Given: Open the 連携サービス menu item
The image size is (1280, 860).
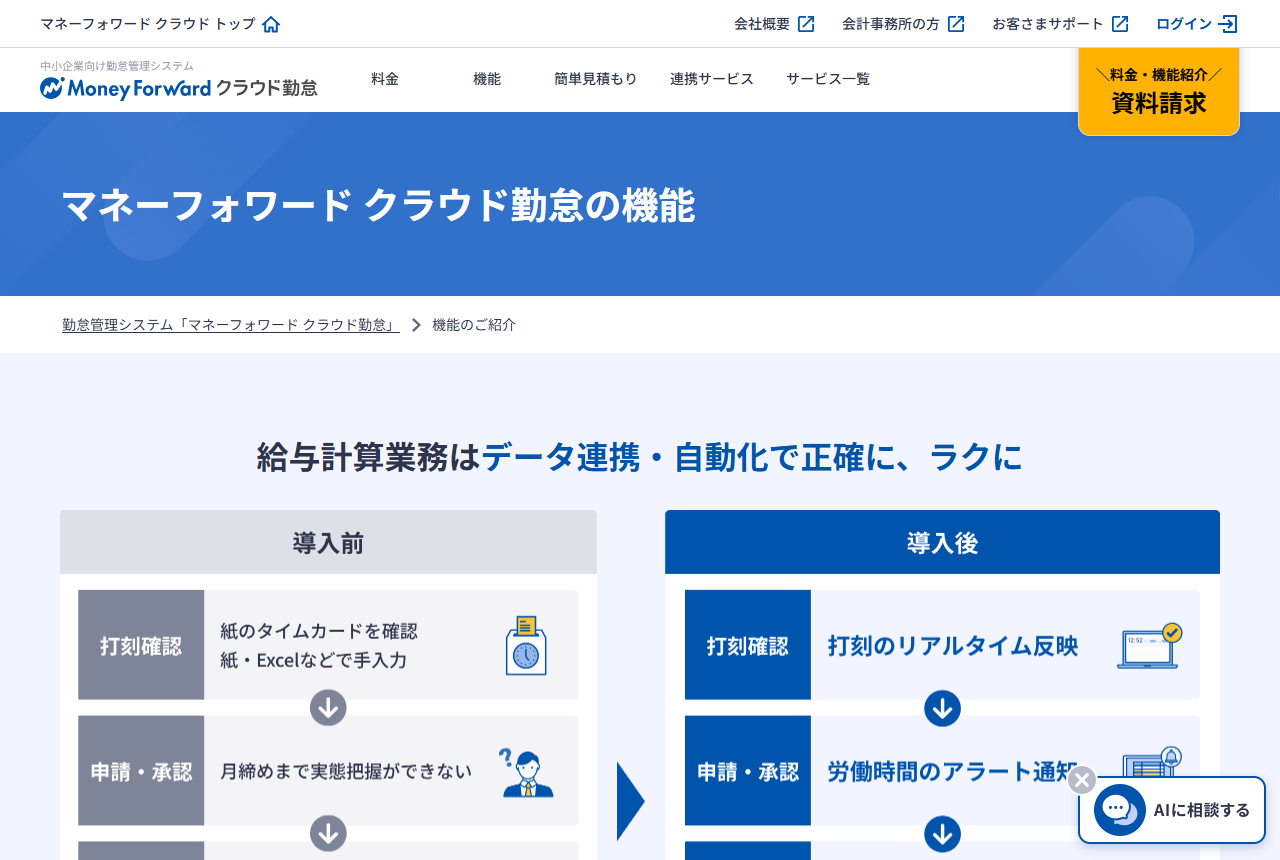Looking at the screenshot, I should click(x=712, y=79).
